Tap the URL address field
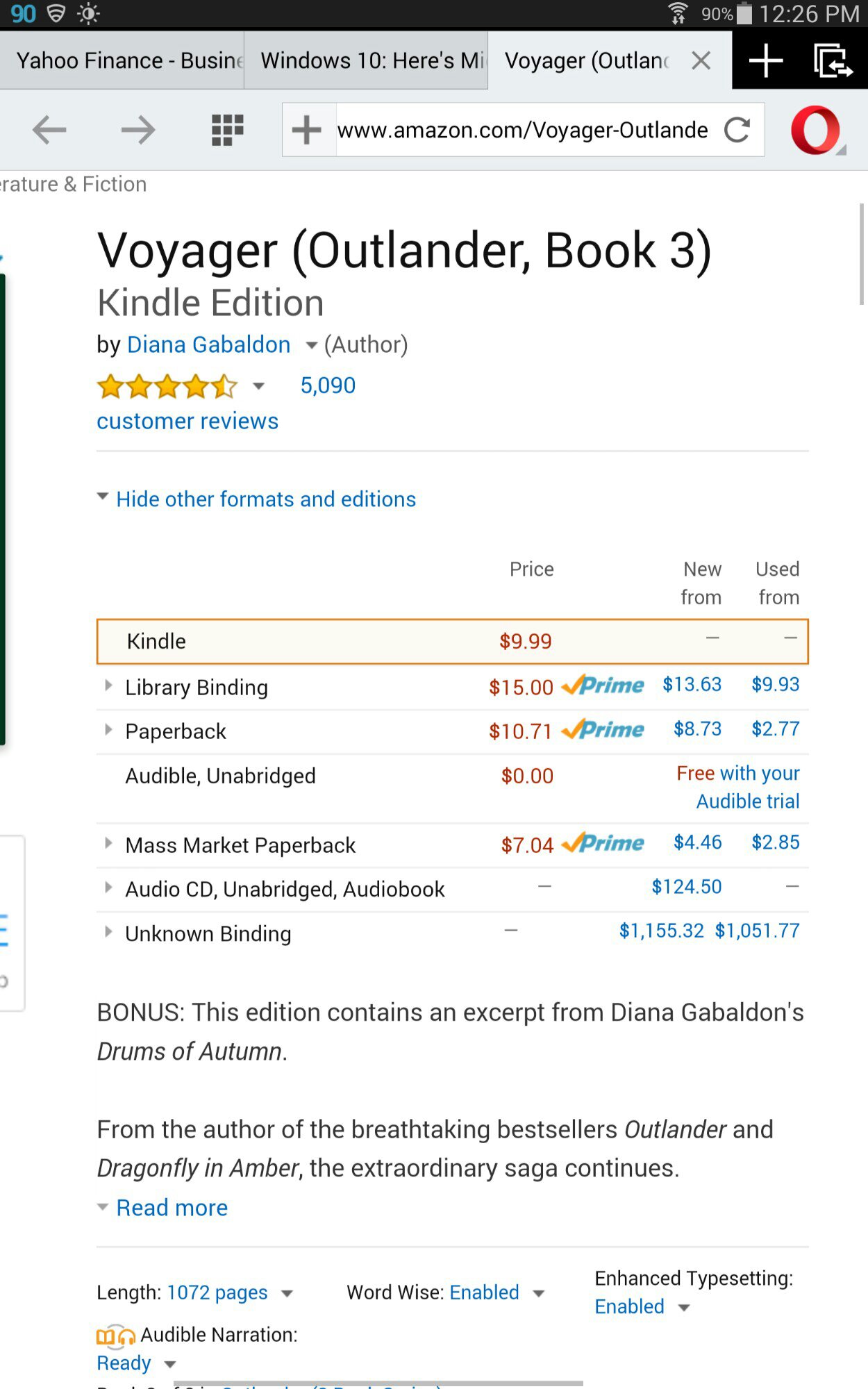The image size is (868, 1389). (522, 130)
